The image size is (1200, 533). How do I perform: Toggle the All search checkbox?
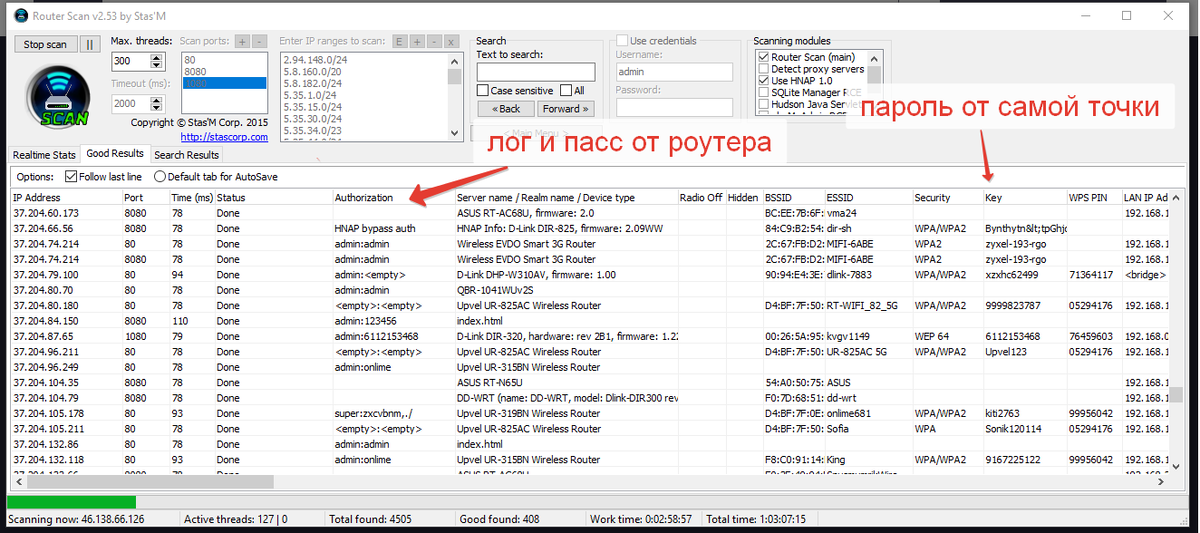[566, 91]
